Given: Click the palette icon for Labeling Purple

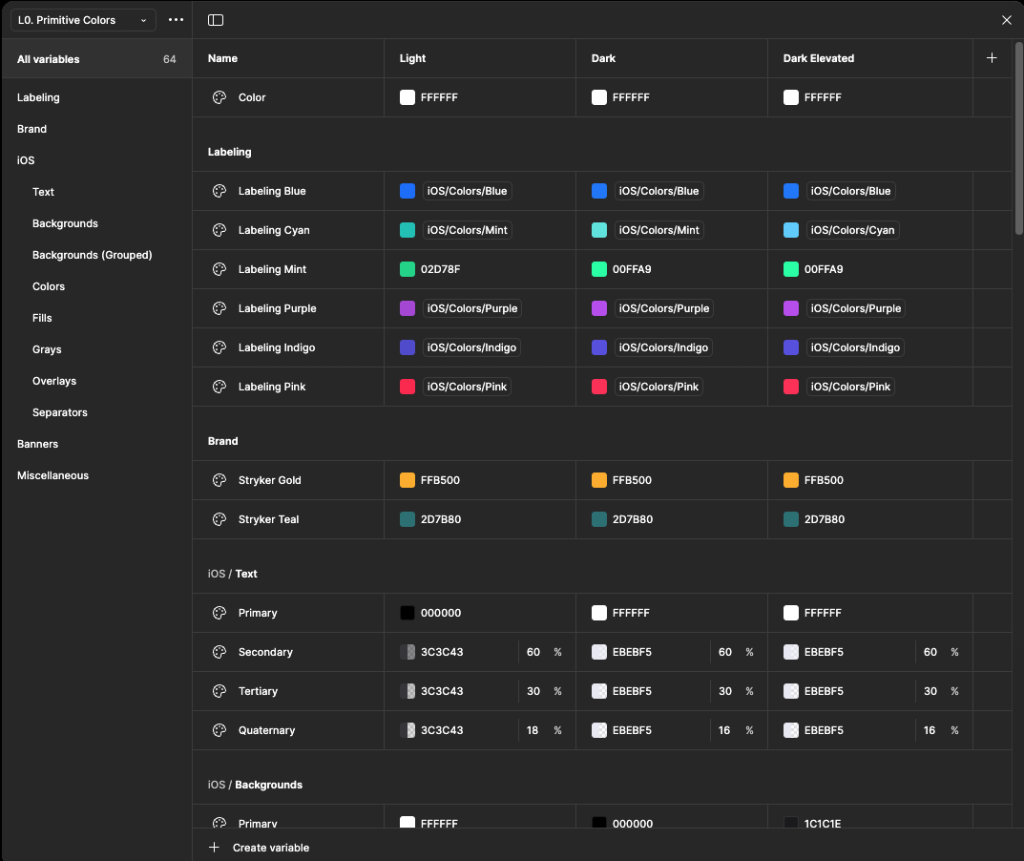Looking at the screenshot, I should point(219,308).
